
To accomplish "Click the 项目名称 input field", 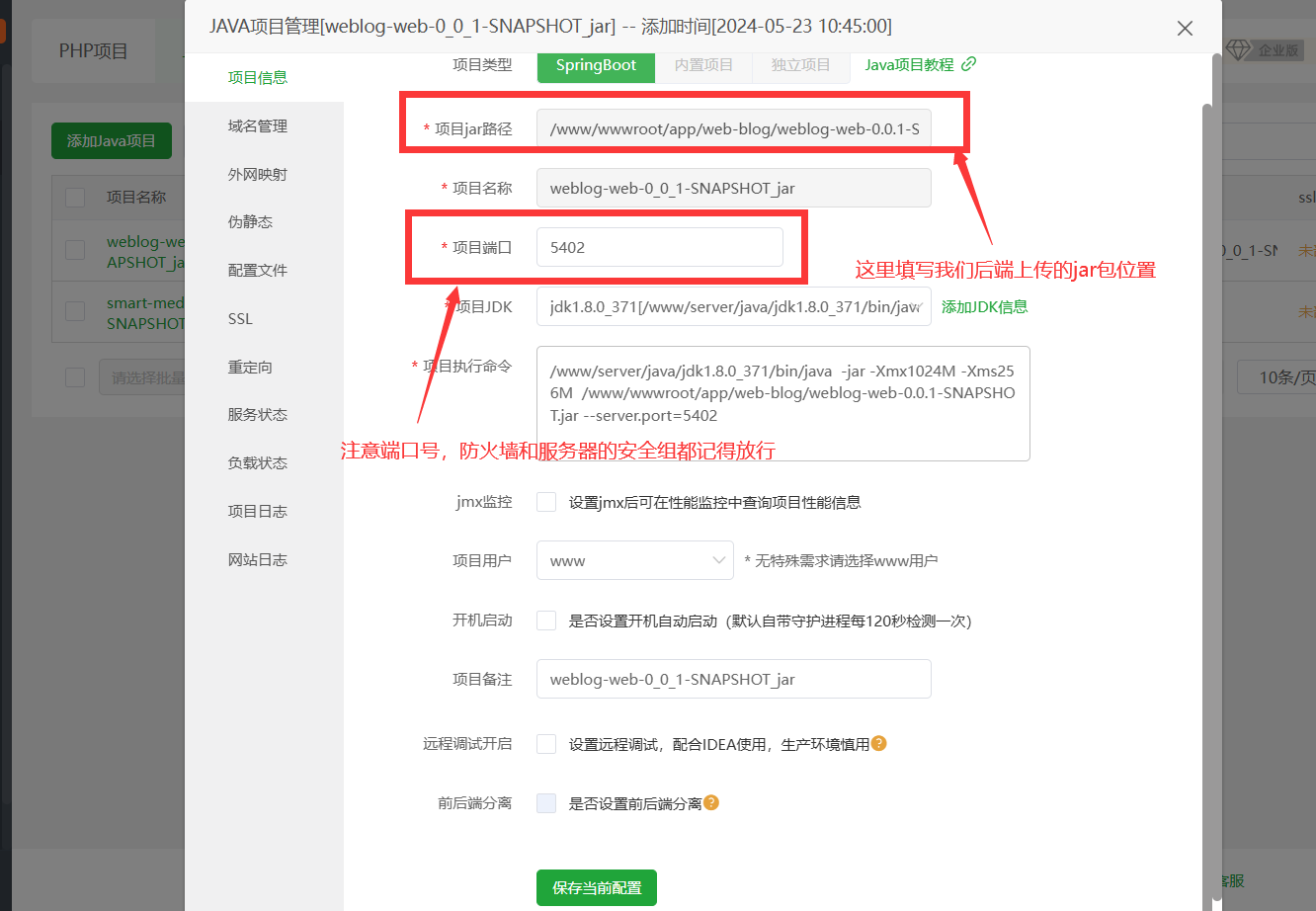I will pos(733,188).
